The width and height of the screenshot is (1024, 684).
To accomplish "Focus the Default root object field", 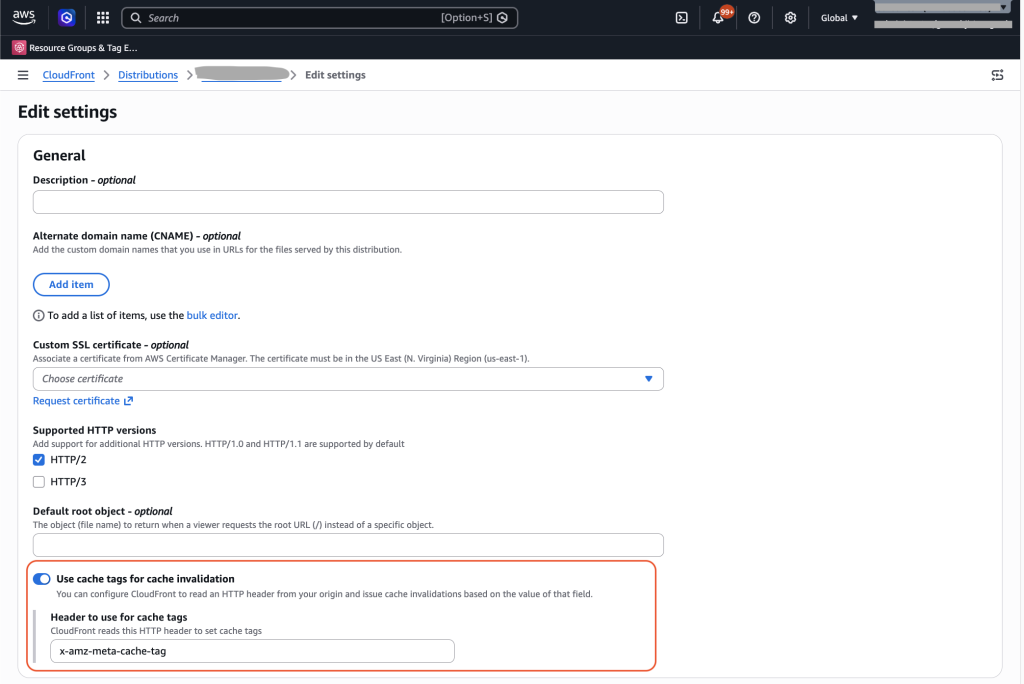I will coord(348,545).
